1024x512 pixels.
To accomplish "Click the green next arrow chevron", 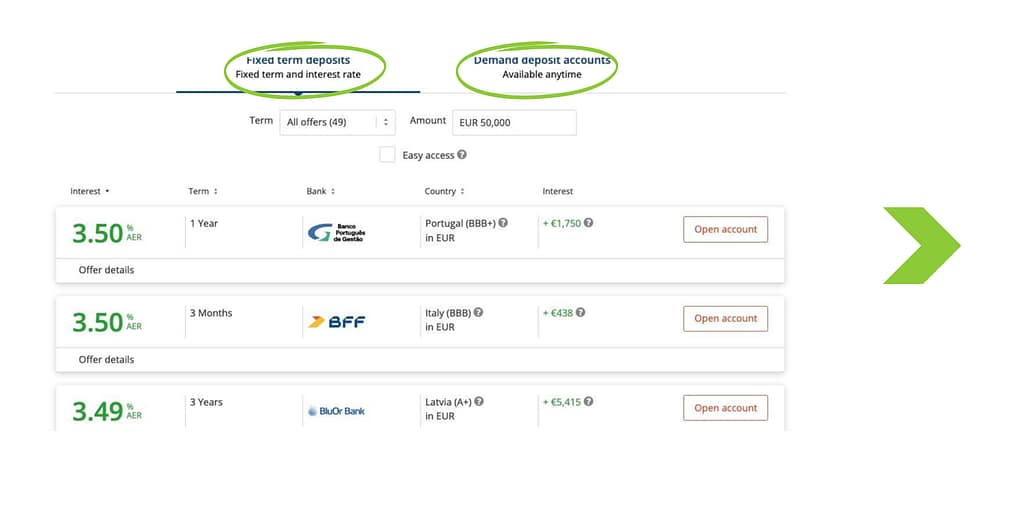I will tap(921, 246).
